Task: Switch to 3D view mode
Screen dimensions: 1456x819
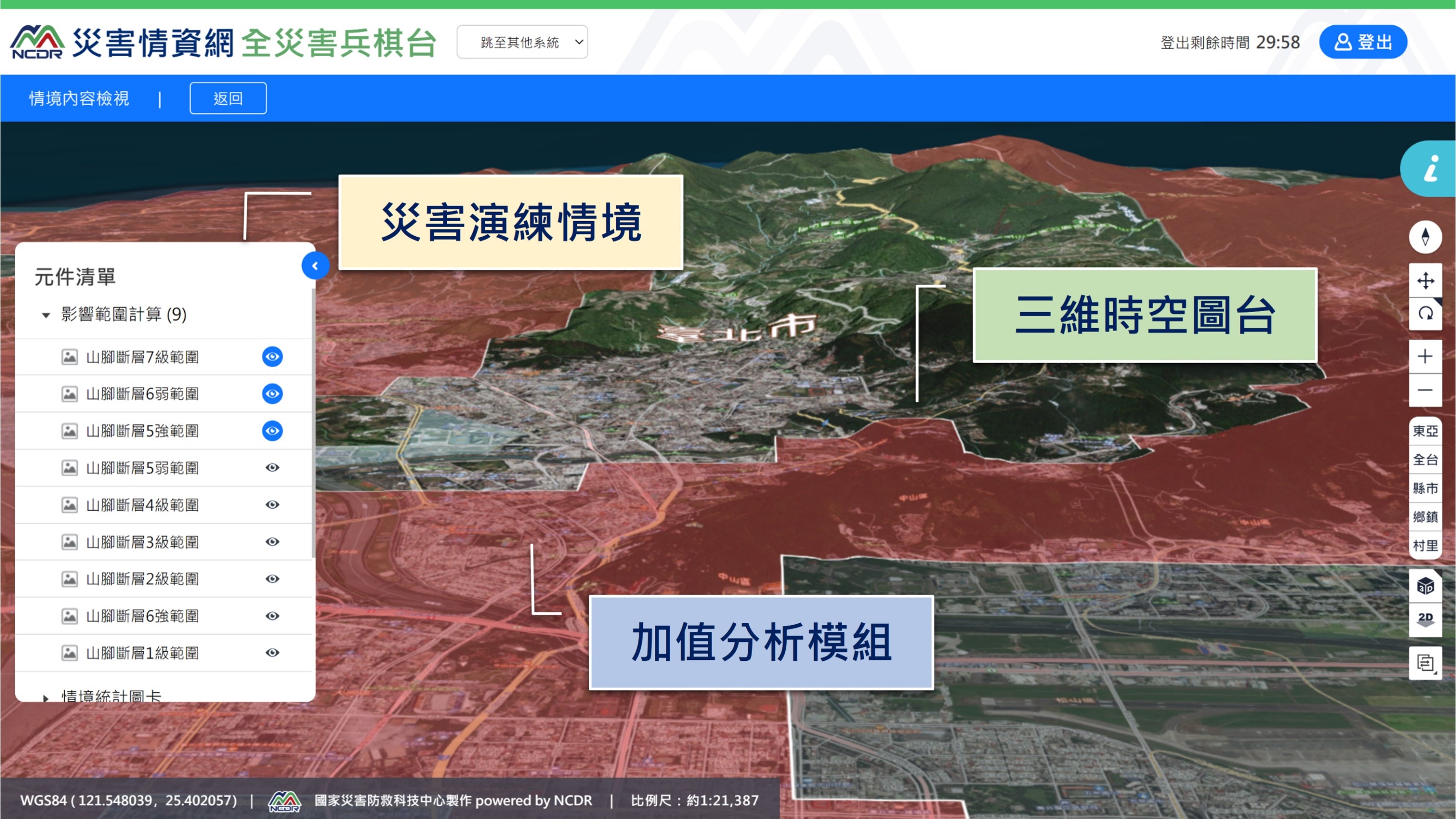Action: (1425, 586)
